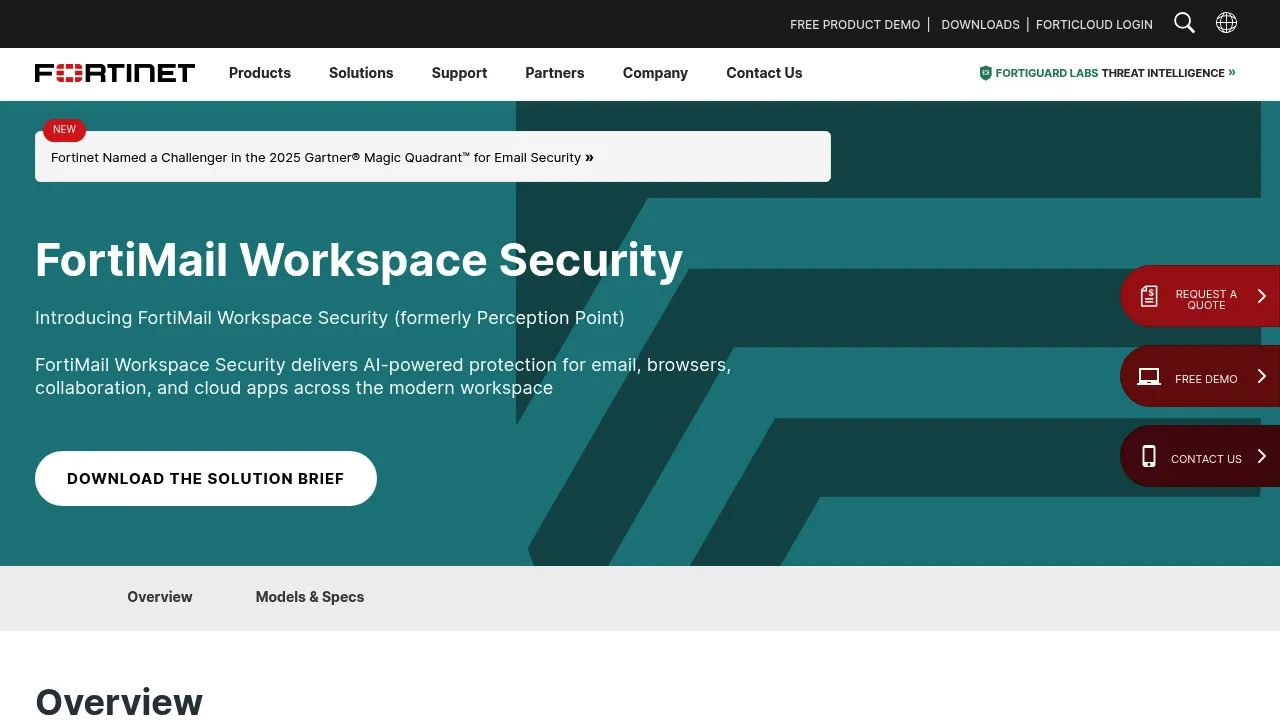Screen dimensions: 1280x720
Task: Open FortiGuard Labs Threat Intelligence link
Action: click(1108, 73)
